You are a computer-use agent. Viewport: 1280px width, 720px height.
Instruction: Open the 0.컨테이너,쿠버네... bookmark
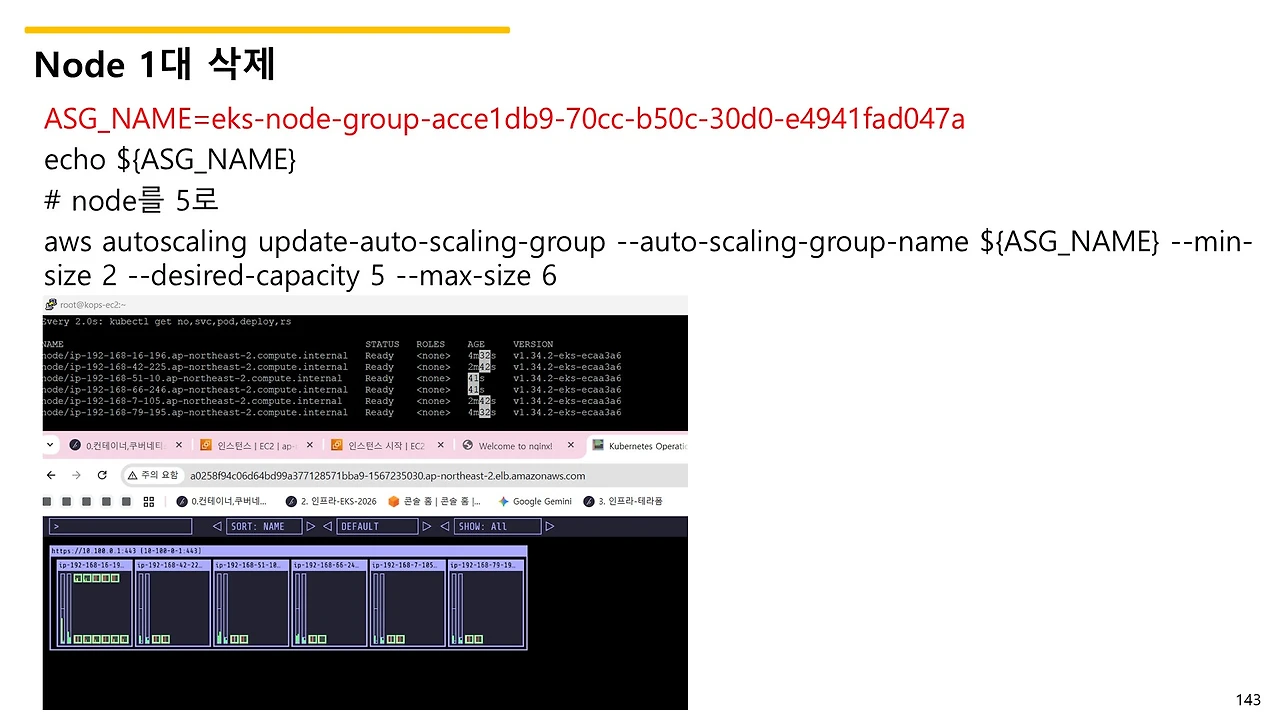click(x=221, y=501)
